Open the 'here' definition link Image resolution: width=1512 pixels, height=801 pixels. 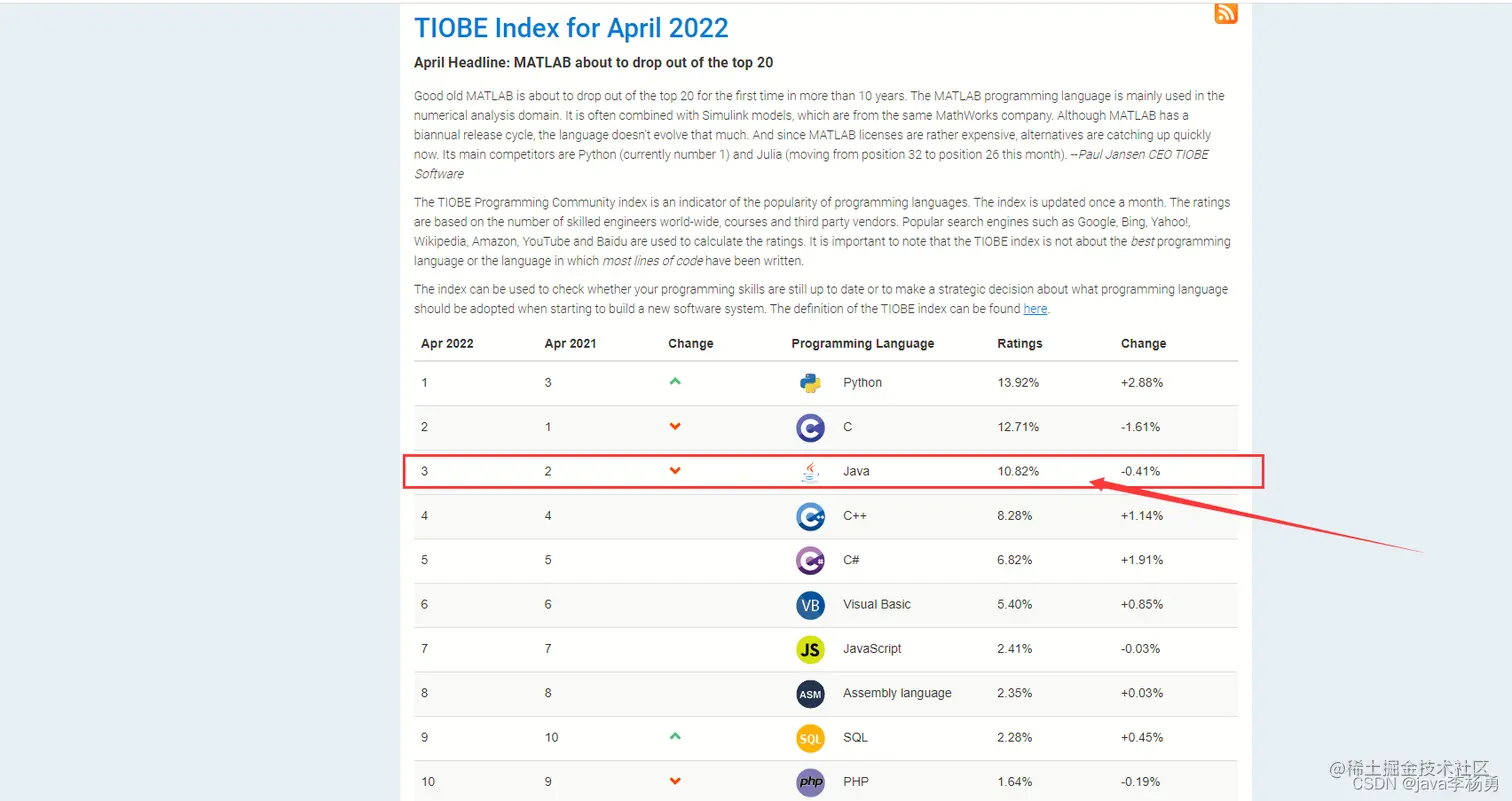(1035, 309)
